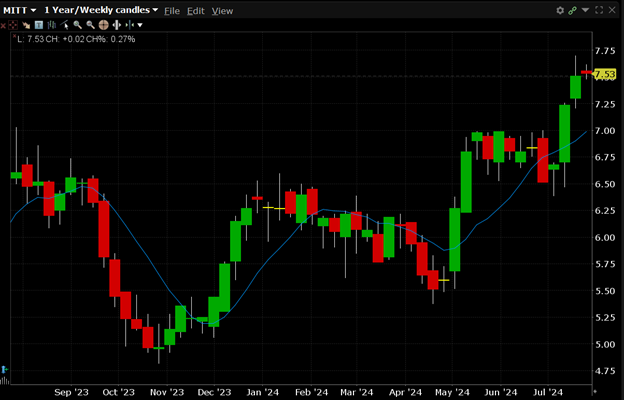624x400 pixels.
Task: Click the 7.75 price axis label
Action: pyautogui.click(x=604, y=51)
